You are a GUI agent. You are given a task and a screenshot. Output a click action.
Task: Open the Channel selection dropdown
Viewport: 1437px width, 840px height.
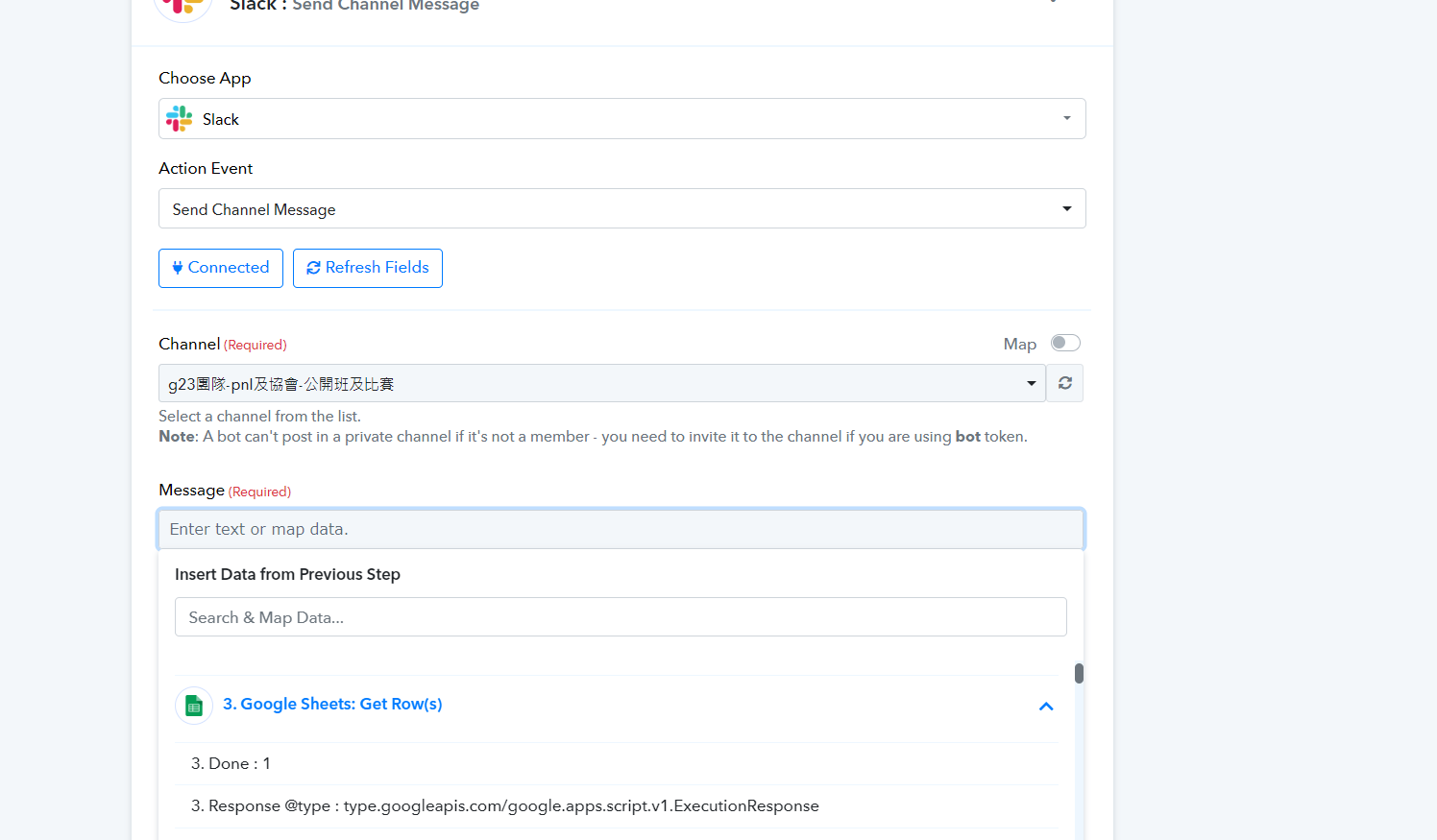[x=602, y=383]
